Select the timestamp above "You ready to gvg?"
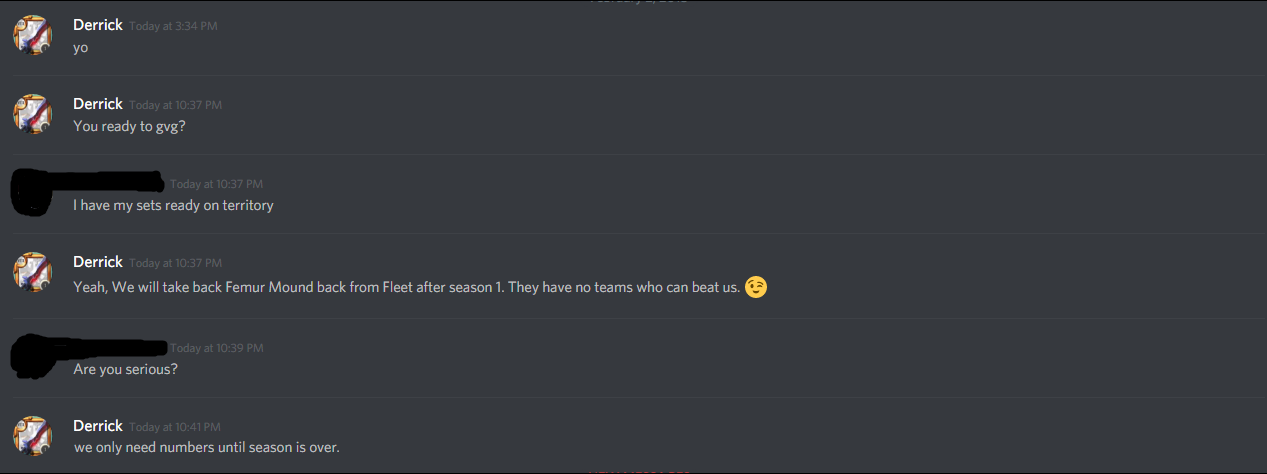Screen dimensions: 1267x474 176,105
